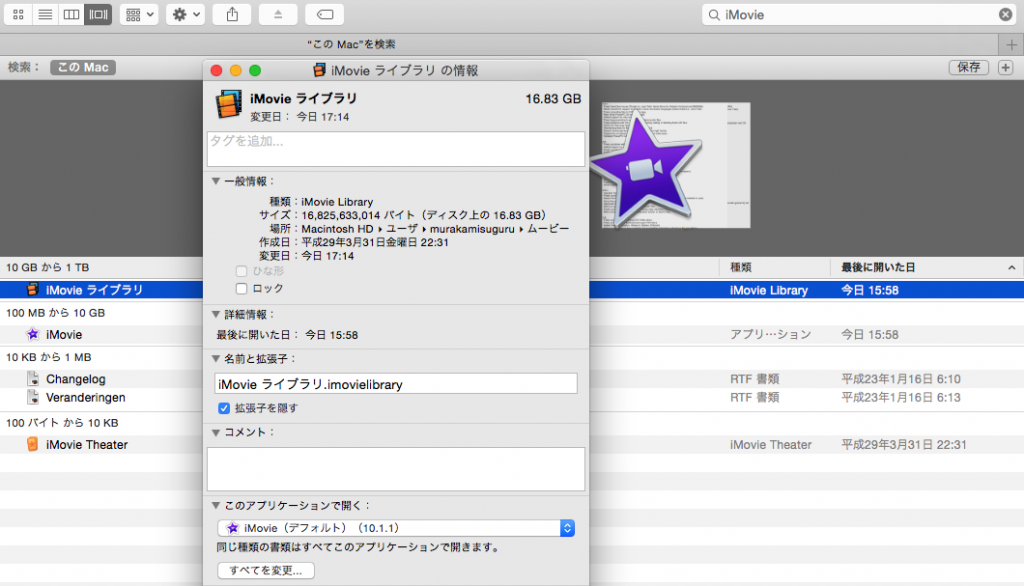
Task: Click the Veranderingen document icon
Action: pyautogui.click(x=33, y=397)
